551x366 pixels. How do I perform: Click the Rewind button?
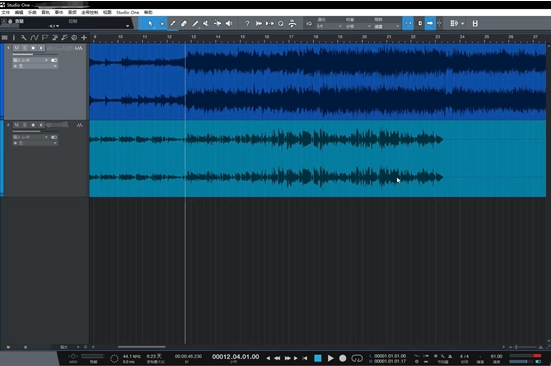[277, 358]
